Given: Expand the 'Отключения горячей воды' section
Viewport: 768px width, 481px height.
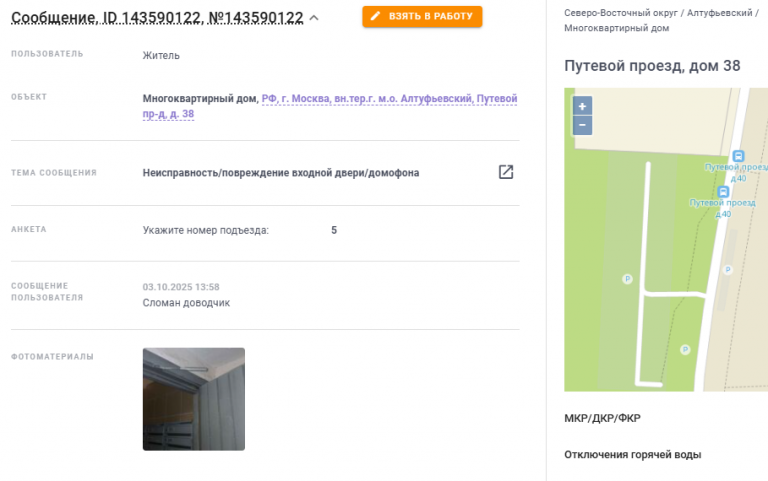Looking at the screenshot, I should 633,455.
